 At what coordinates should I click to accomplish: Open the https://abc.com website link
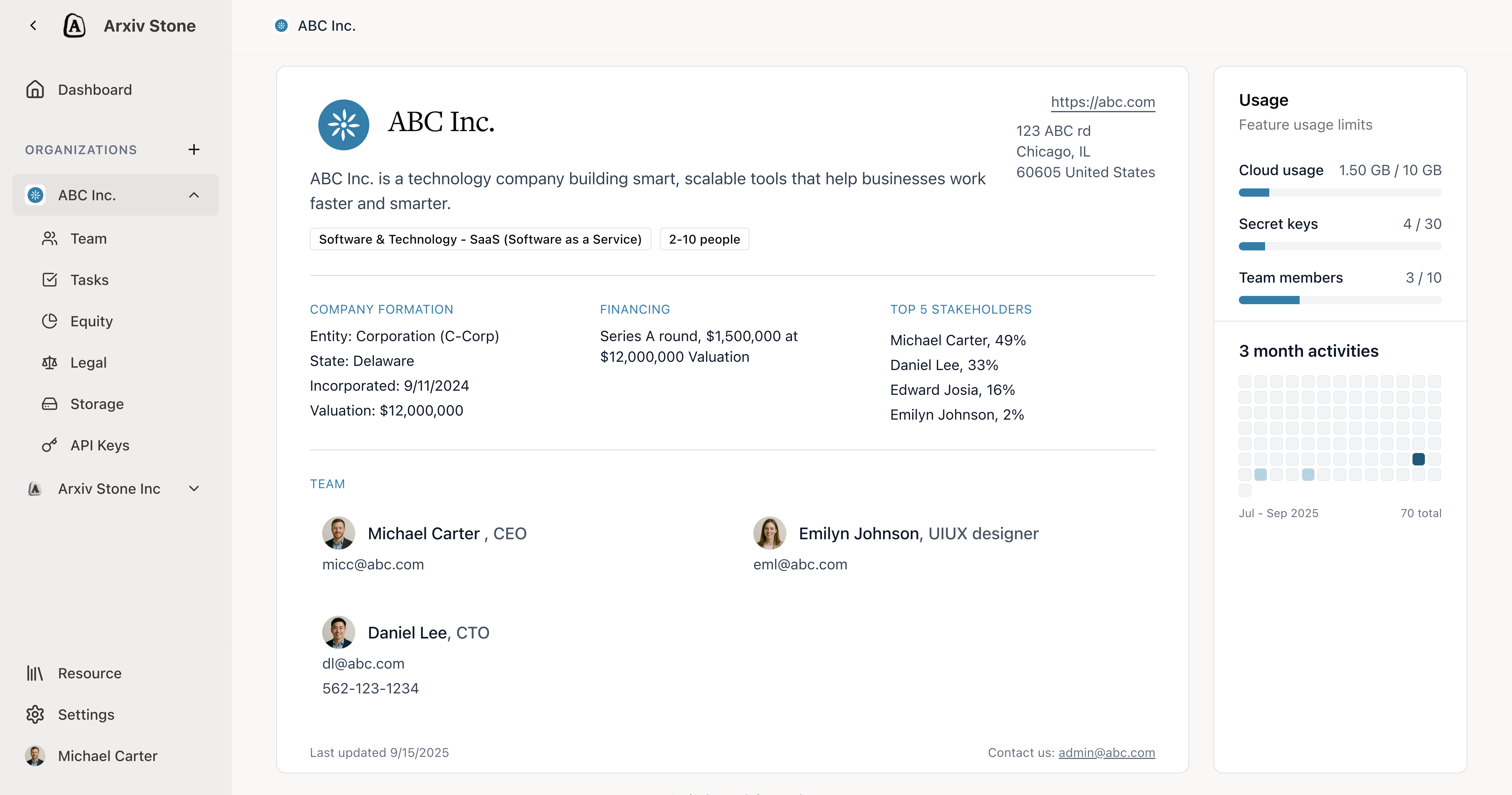(1103, 102)
